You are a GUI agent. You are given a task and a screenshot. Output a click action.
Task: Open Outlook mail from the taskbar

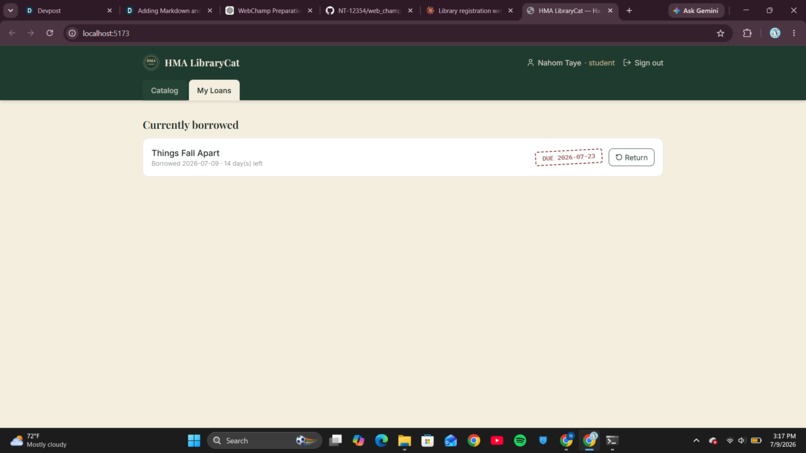tap(451, 441)
